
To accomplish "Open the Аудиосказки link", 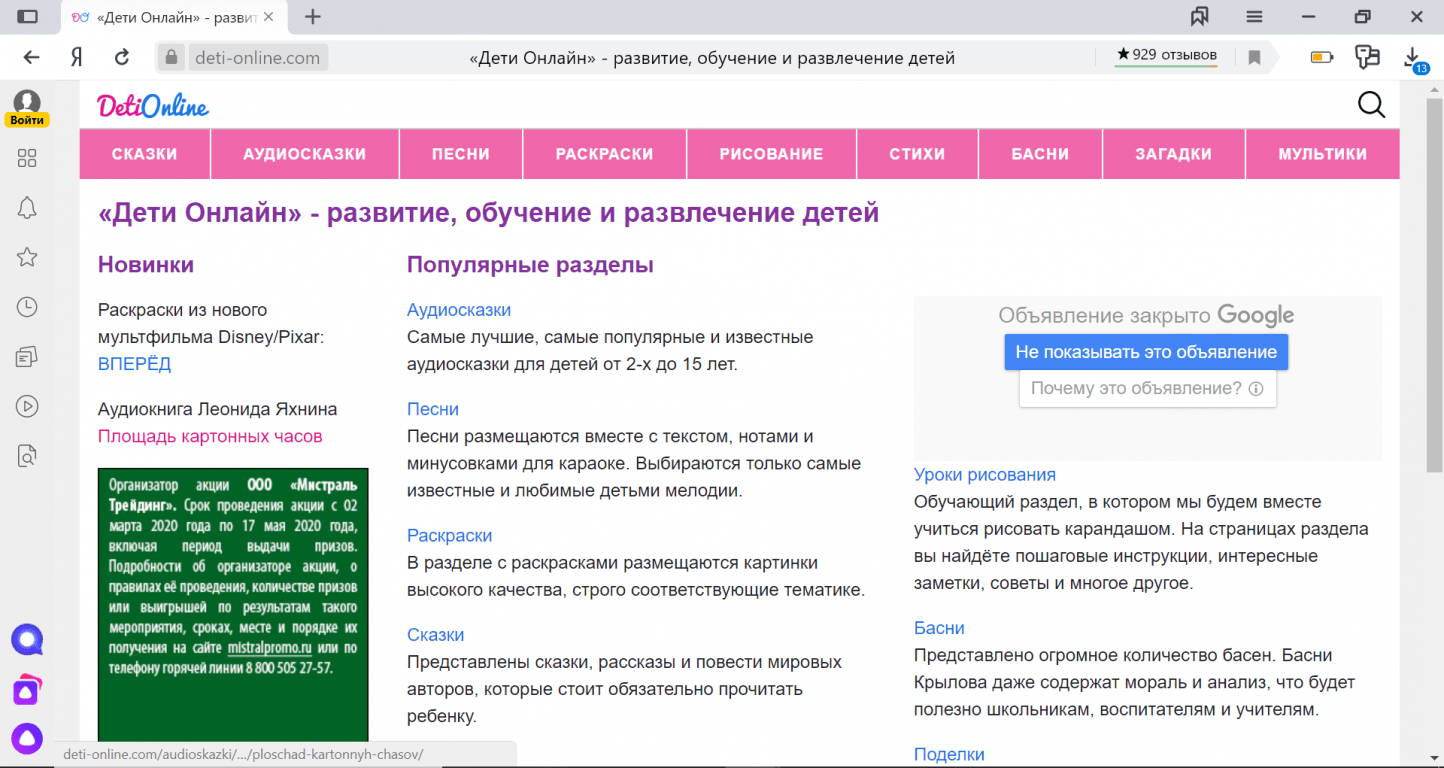I will point(459,310).
